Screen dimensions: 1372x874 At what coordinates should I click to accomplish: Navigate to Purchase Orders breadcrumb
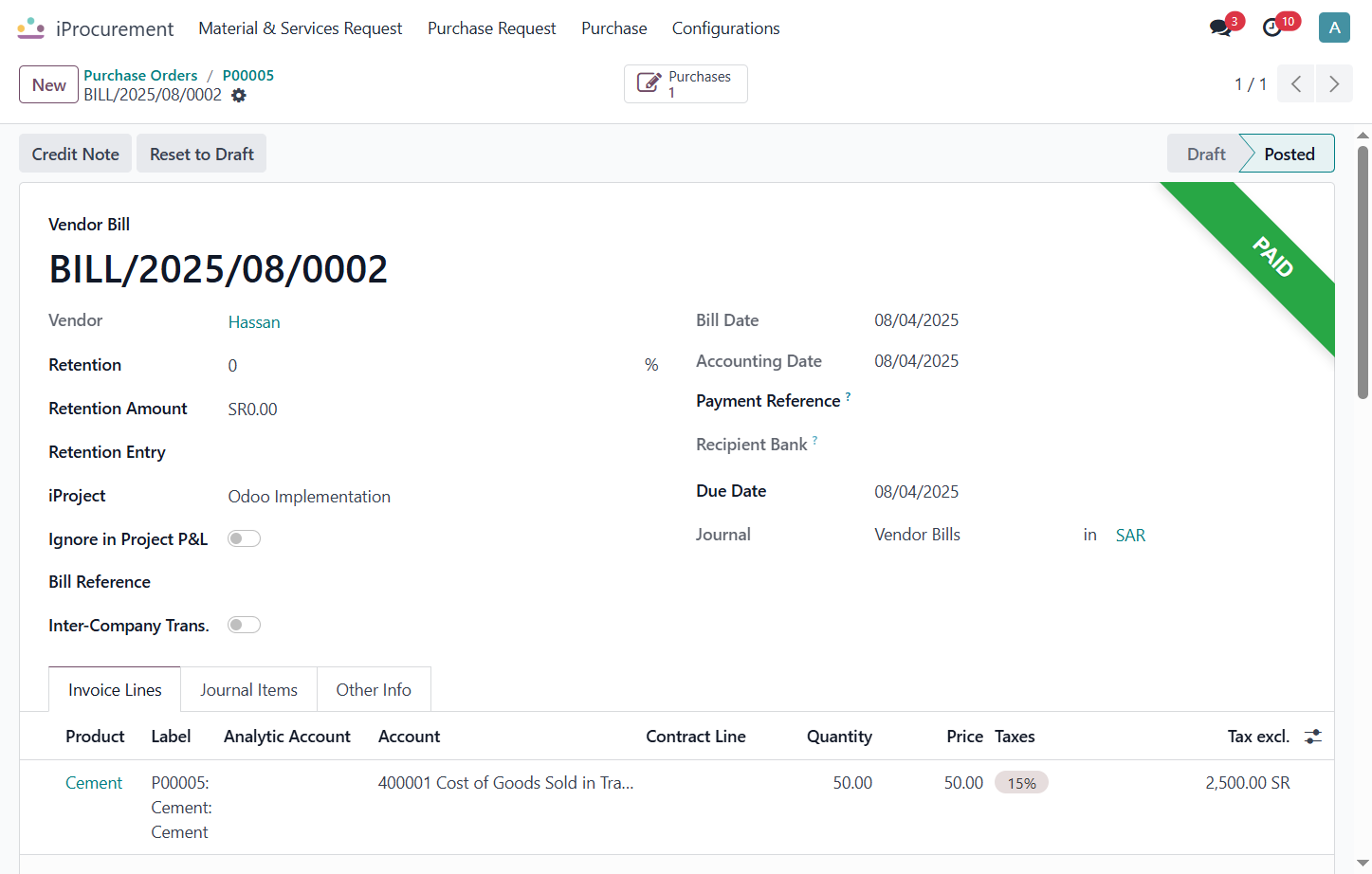tap(140, 75)
